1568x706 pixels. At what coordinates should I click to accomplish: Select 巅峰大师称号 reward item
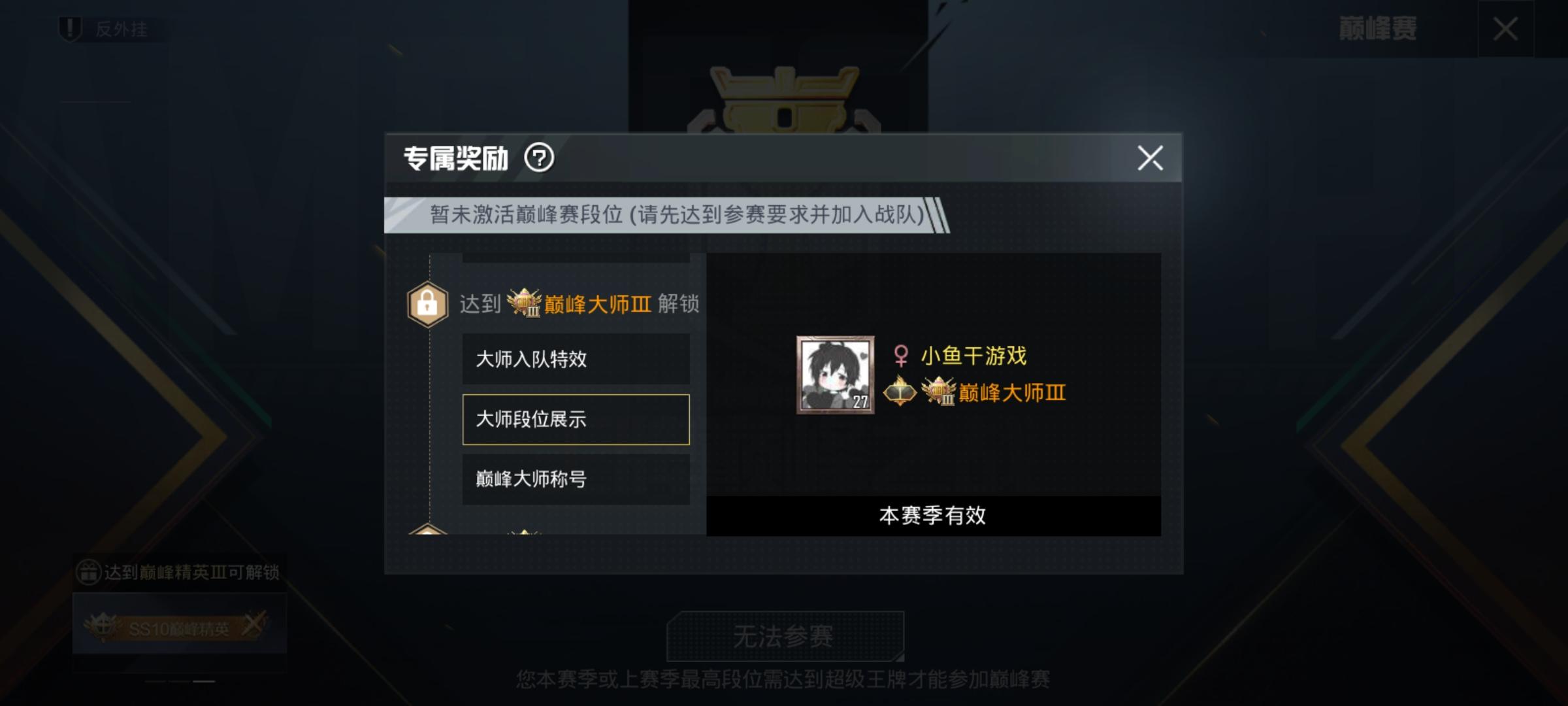(576, 480)
